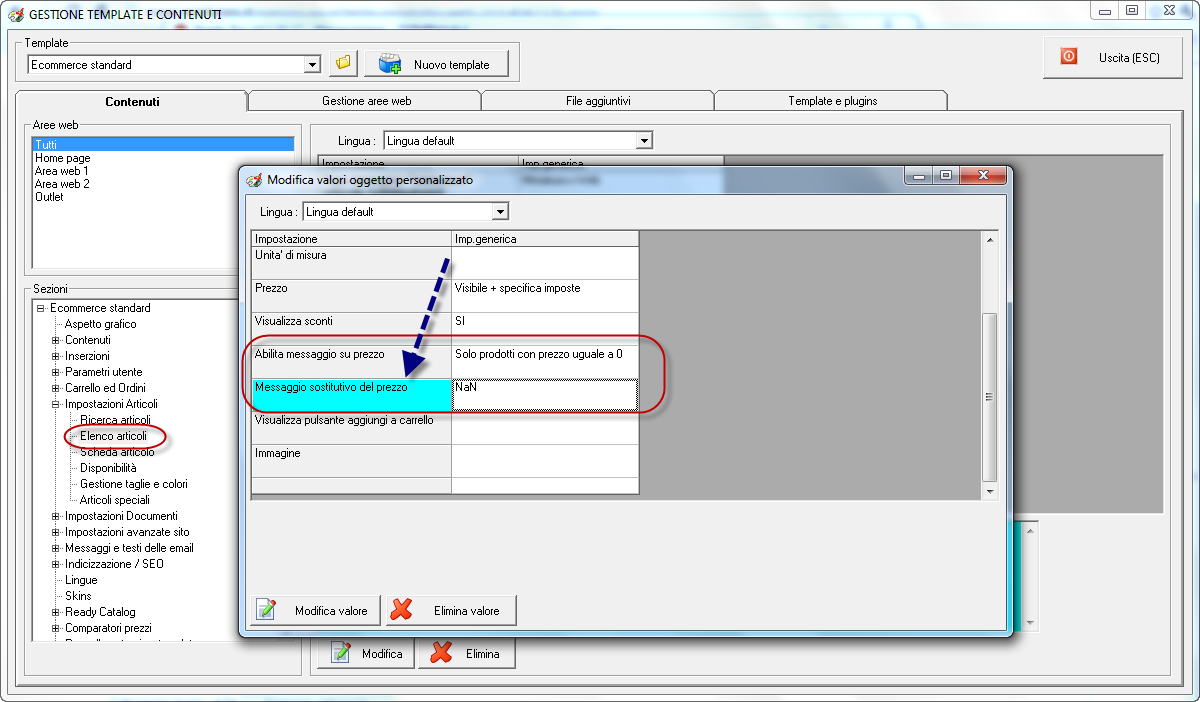Switch to the File aggiuntivi tab

pos(598,101)
